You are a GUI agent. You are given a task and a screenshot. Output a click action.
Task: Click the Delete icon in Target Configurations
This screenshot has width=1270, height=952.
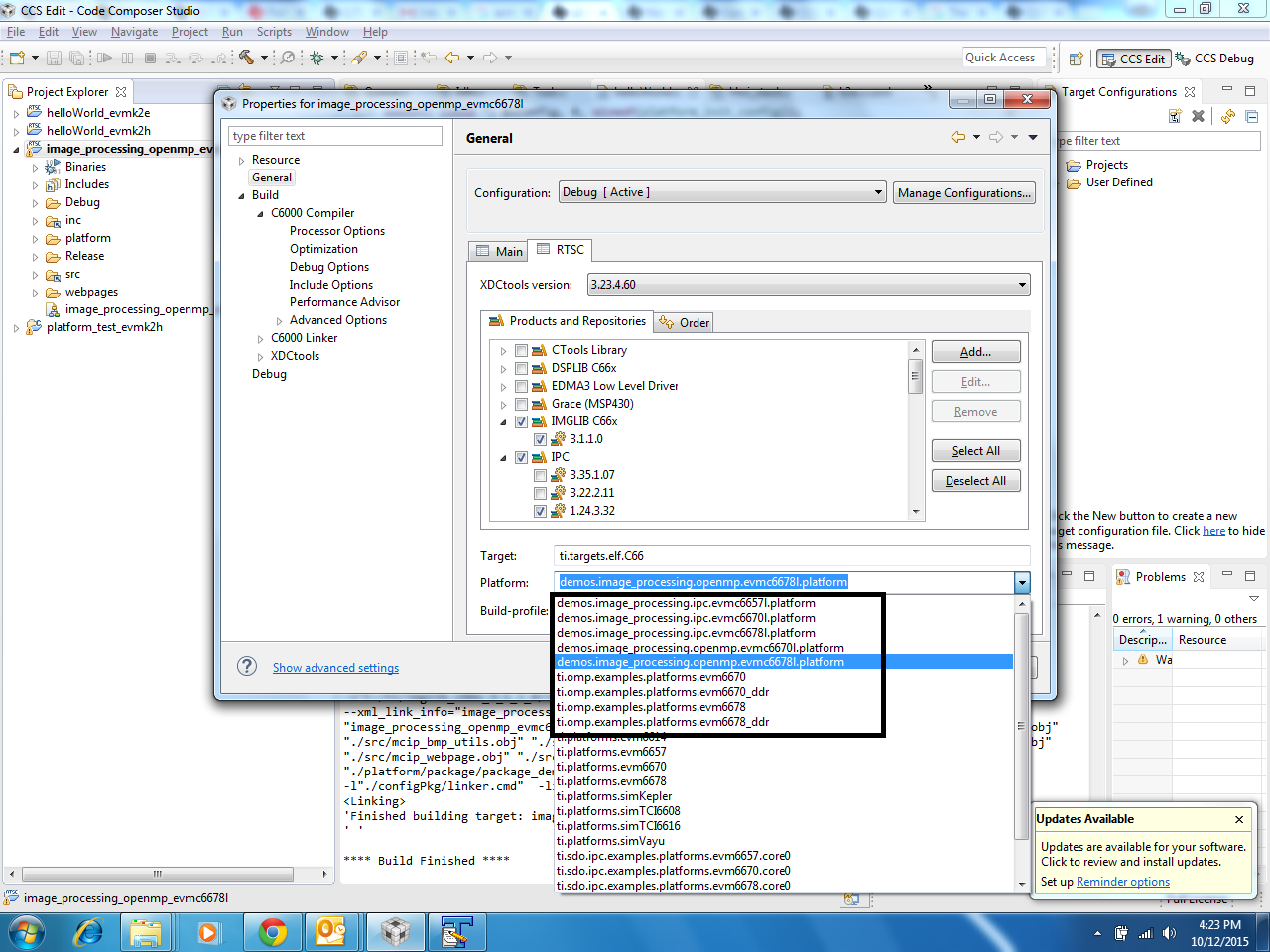(x=1198, y=116)
